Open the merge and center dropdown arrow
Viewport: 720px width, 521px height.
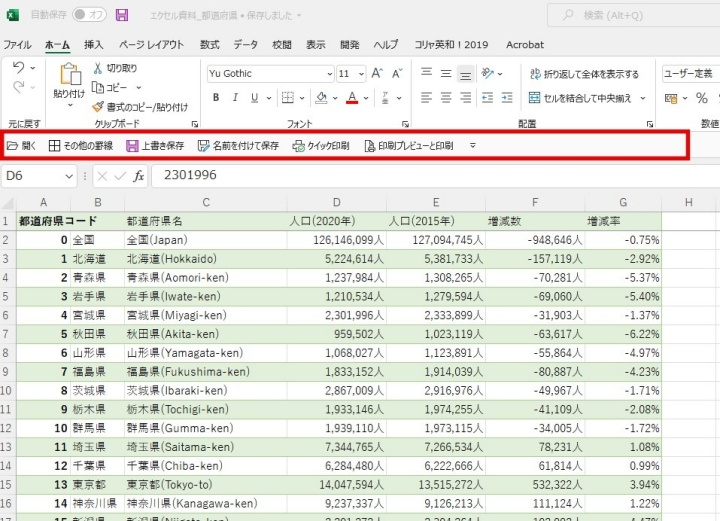pyautogui.click(x=643, y=98)
